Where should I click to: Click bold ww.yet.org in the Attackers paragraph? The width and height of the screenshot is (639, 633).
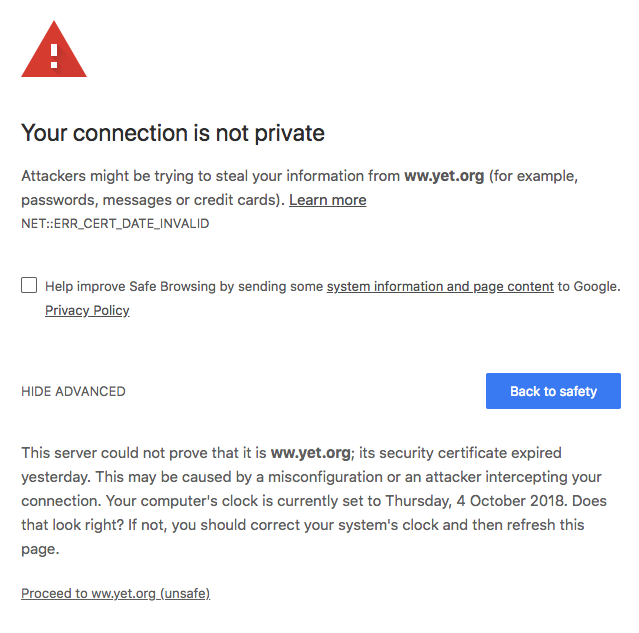444,176
